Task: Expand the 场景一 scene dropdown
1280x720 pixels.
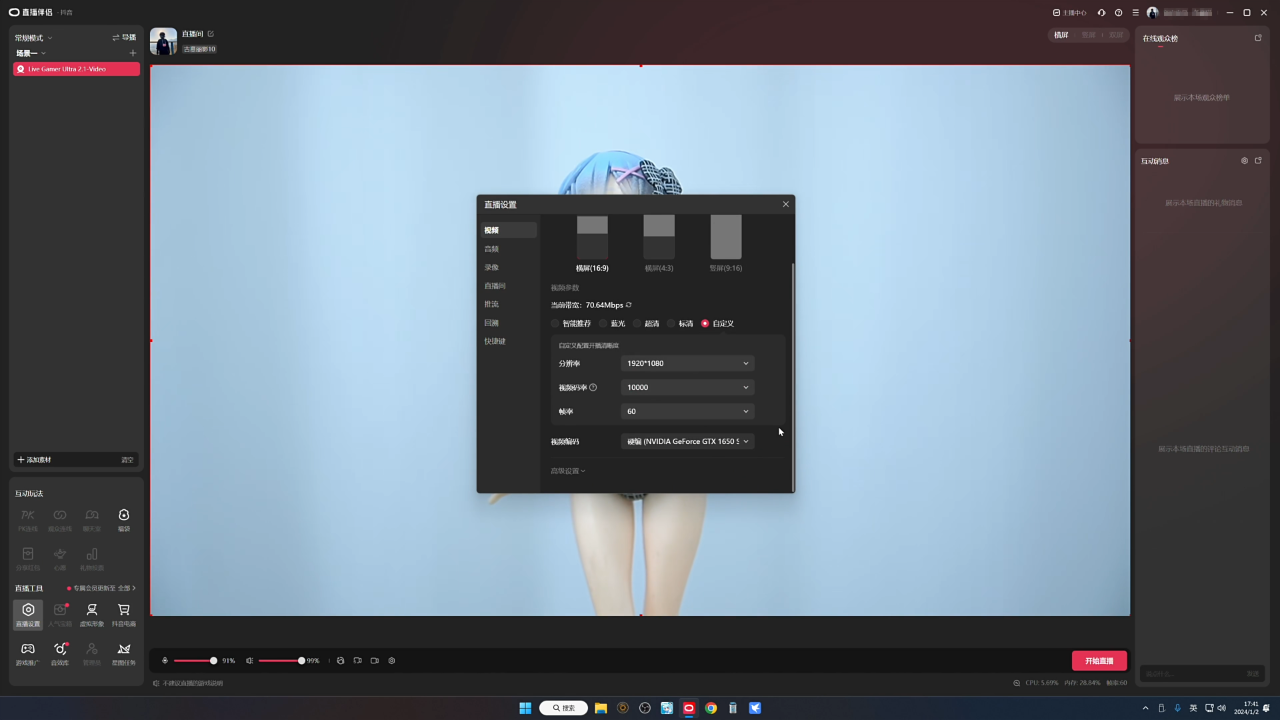Action: (x=31, y=53)
